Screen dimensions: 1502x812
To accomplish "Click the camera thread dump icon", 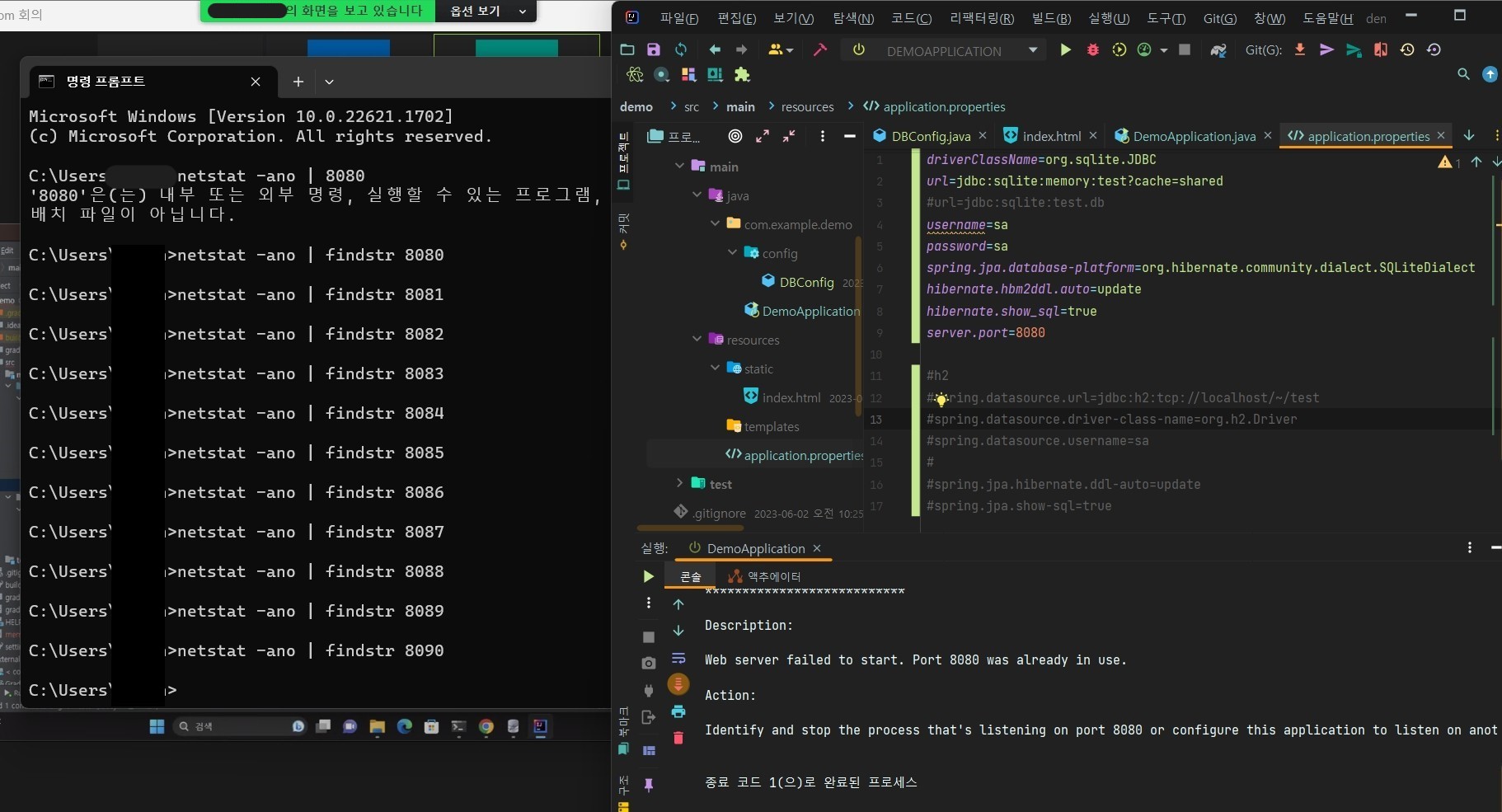I will (x=648, y=663).
